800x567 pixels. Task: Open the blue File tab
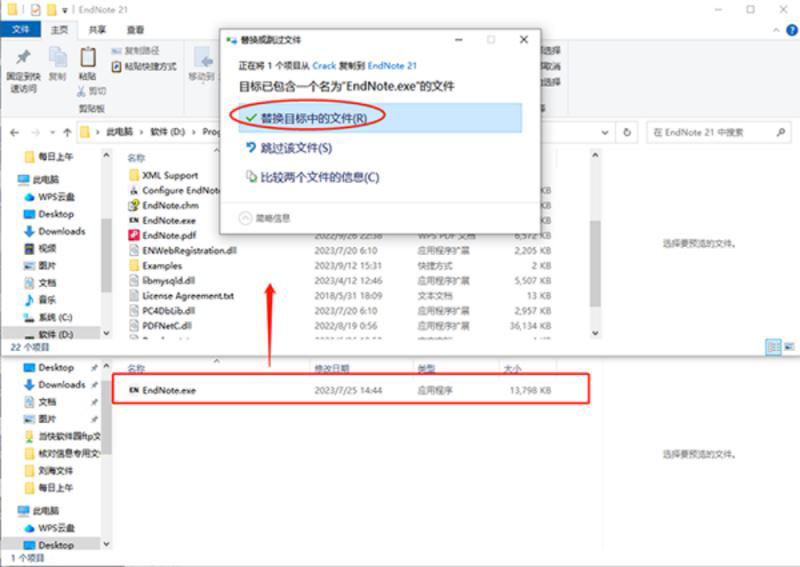tap(20, 29)
